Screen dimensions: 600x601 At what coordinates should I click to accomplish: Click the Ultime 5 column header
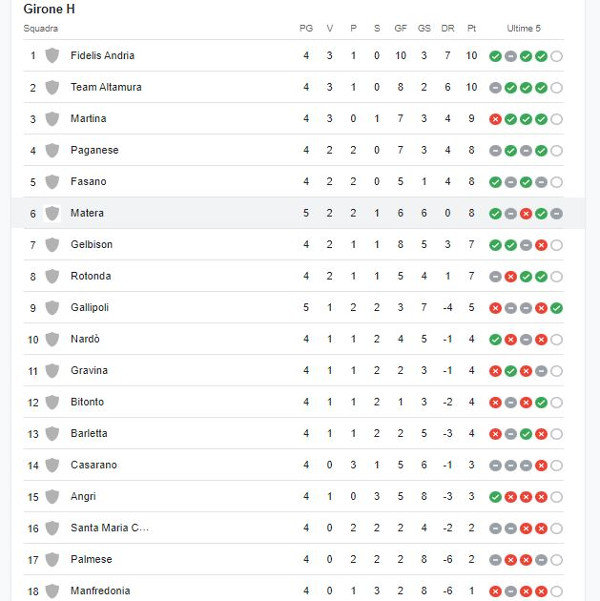coord(524,28)
